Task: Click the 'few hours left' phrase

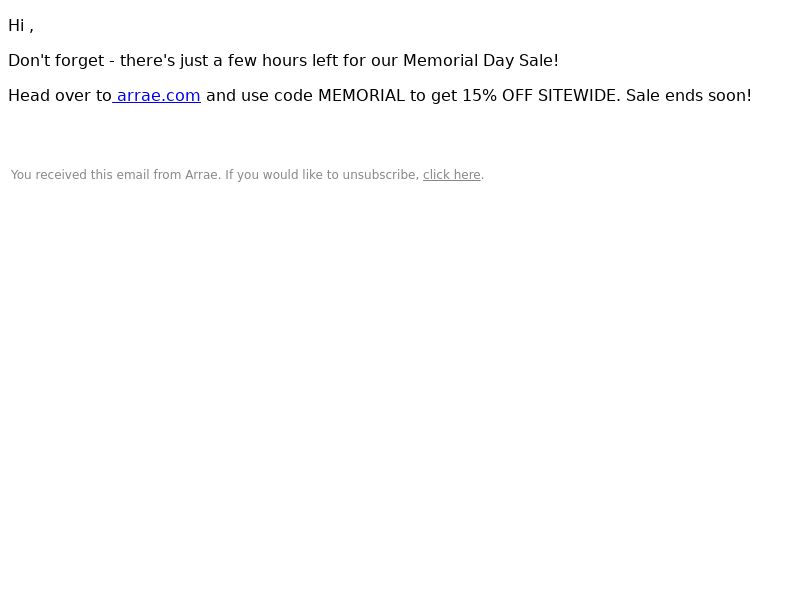Action: (283, 61)
